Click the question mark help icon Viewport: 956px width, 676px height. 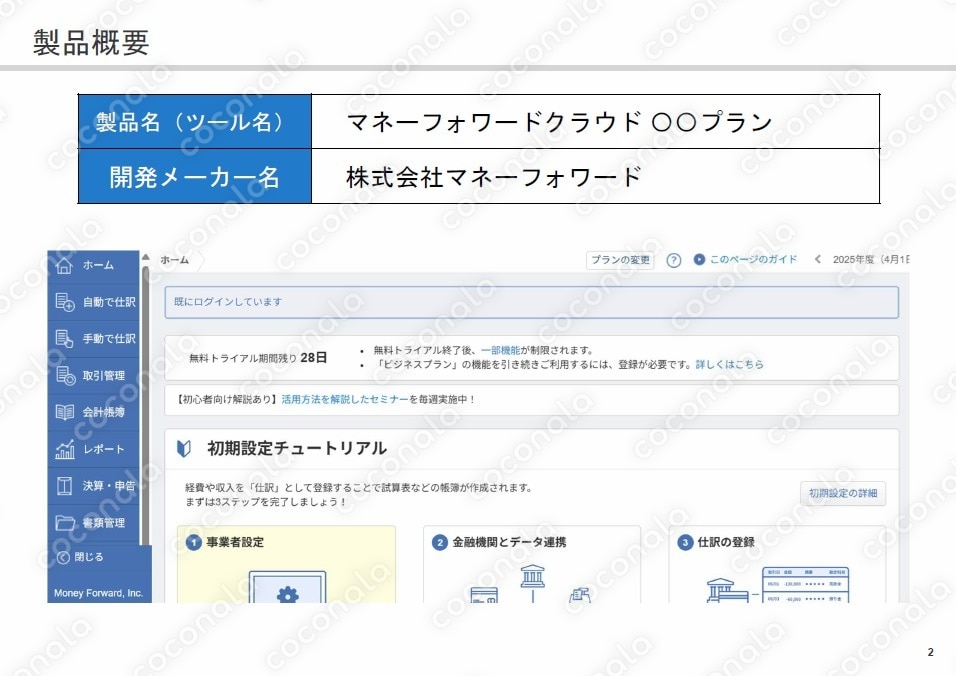click(673, 260)
